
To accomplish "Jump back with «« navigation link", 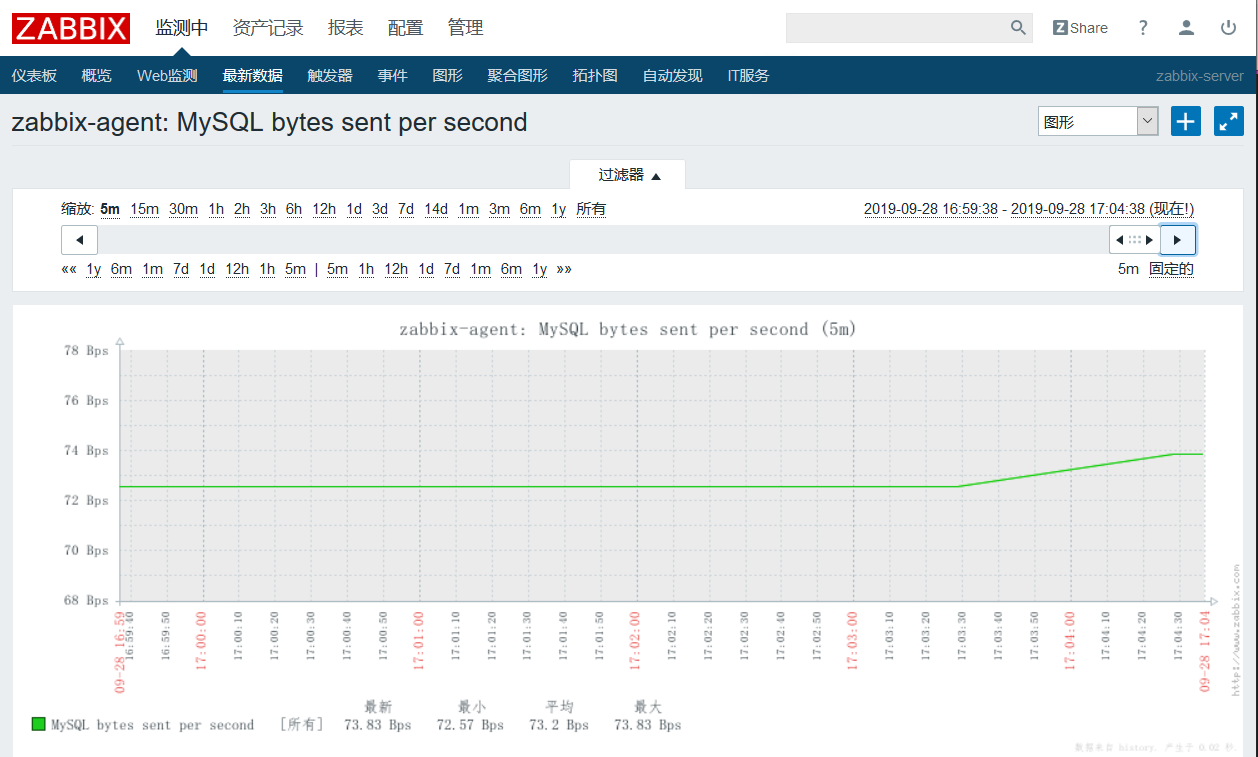I will coord(69,269).
